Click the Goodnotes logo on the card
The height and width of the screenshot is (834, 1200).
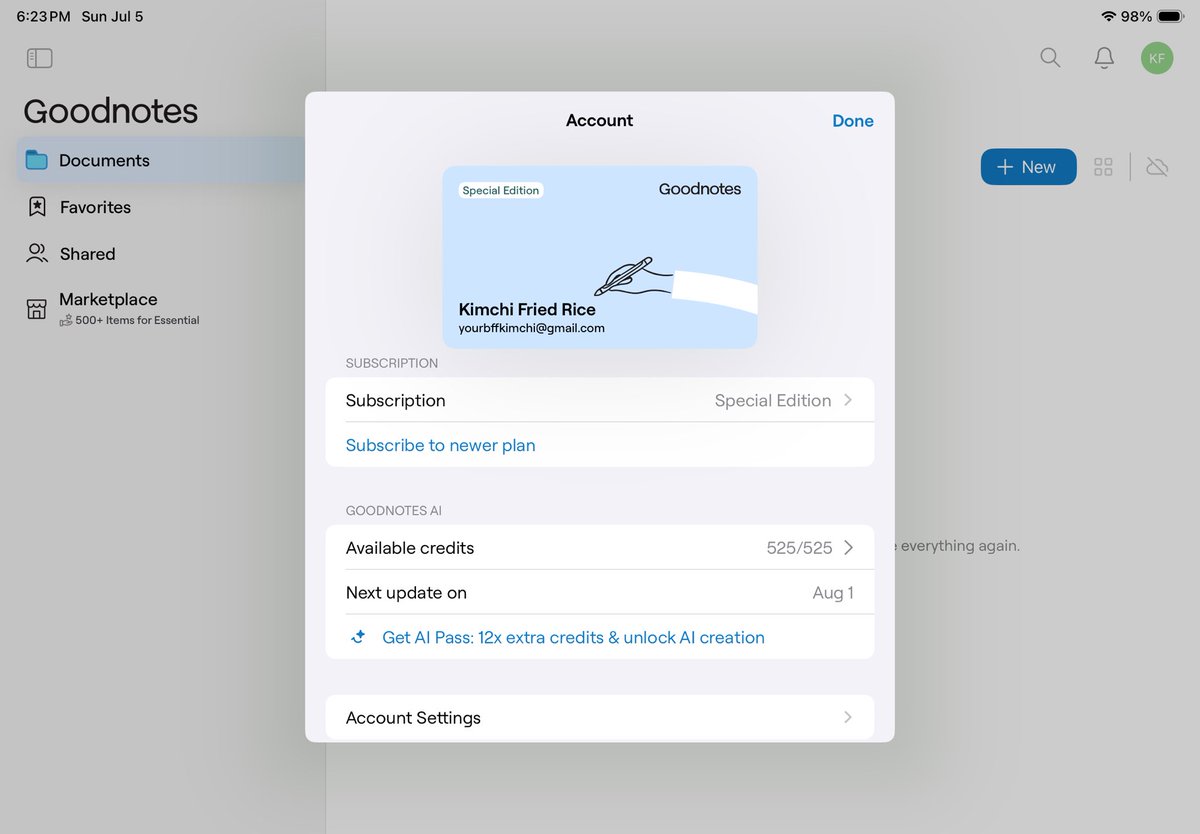pos(700,189)
